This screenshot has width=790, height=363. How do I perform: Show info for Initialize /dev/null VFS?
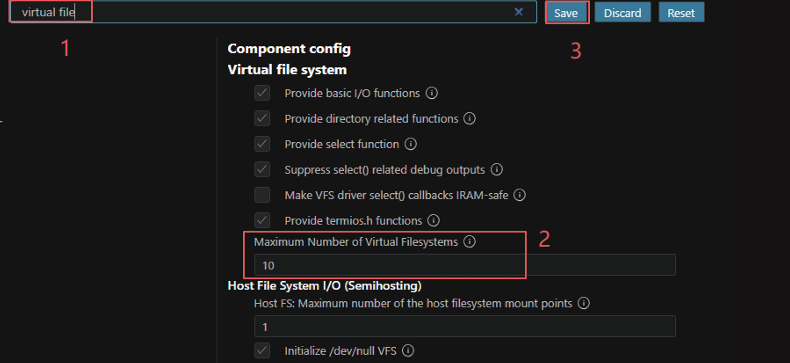pos(408,350)
